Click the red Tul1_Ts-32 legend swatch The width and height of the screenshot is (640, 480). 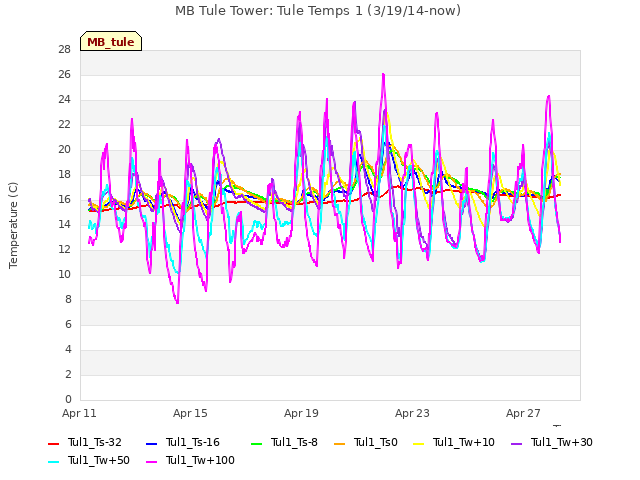tap(53, 444)
